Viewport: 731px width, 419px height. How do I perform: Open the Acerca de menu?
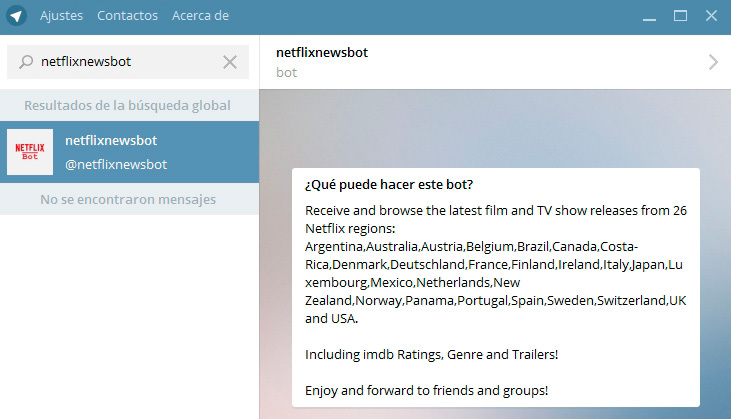click(x=200, y=16)
